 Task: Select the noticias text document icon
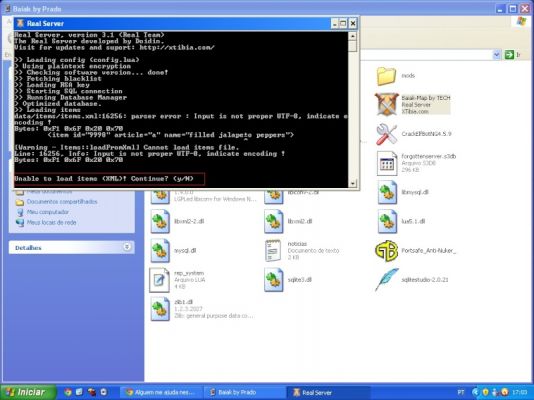point(273,251)
